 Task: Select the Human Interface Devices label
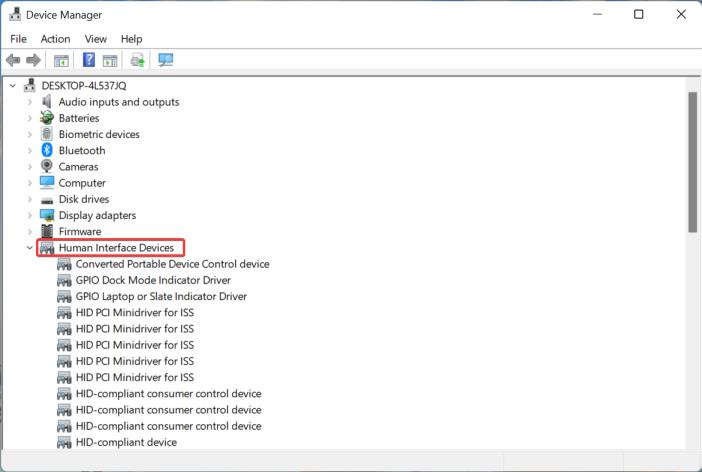[116, 248]
